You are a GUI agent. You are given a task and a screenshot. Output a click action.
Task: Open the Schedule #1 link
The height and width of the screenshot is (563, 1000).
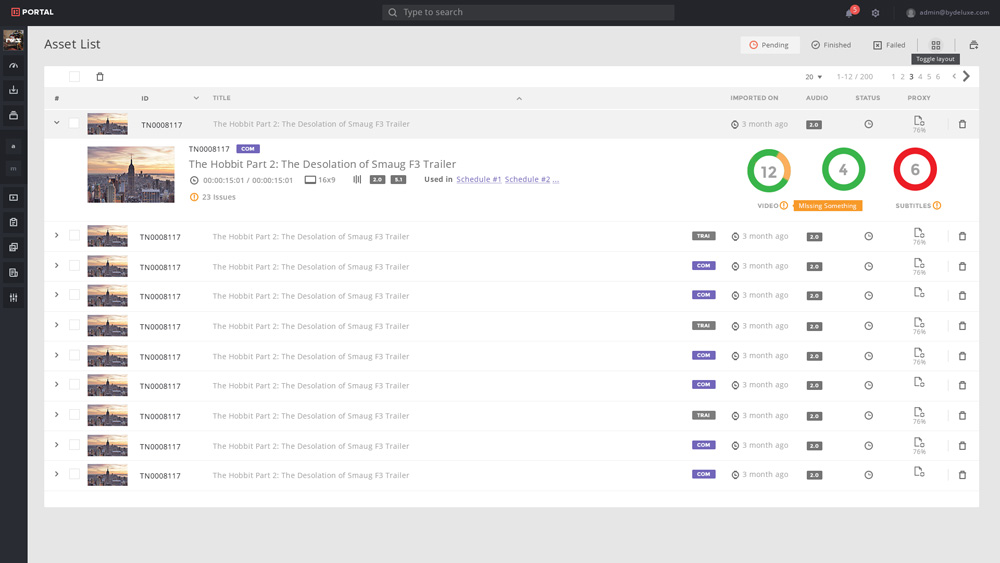coord(478,180)
